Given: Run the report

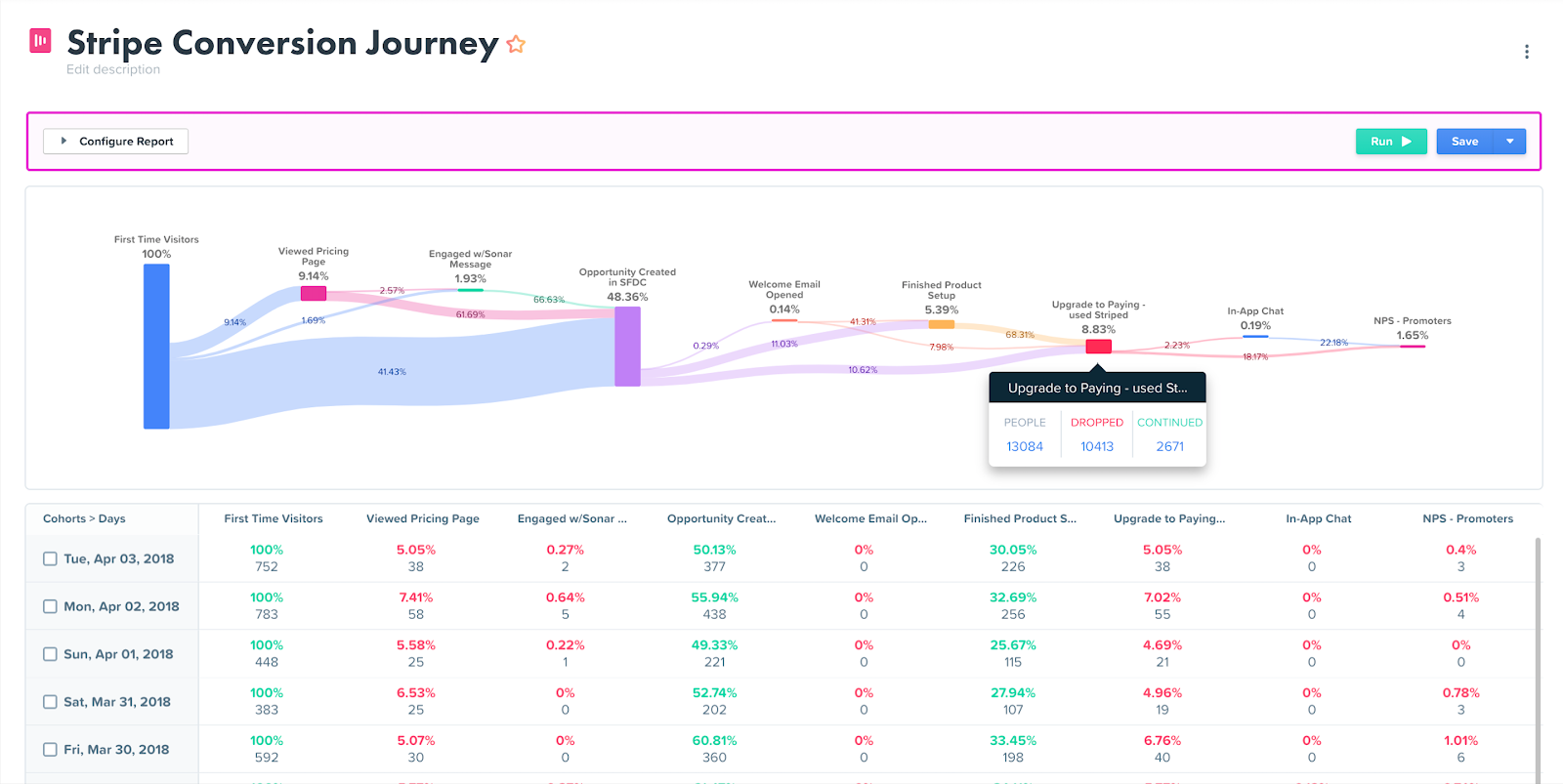Looking at the screenshot, I should (x=1391, y=142).
